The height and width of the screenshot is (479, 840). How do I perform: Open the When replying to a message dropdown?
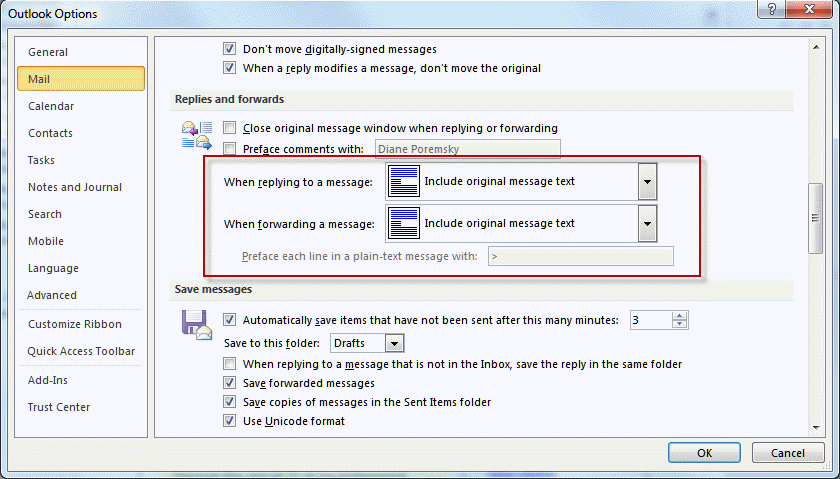click(647, 182)
